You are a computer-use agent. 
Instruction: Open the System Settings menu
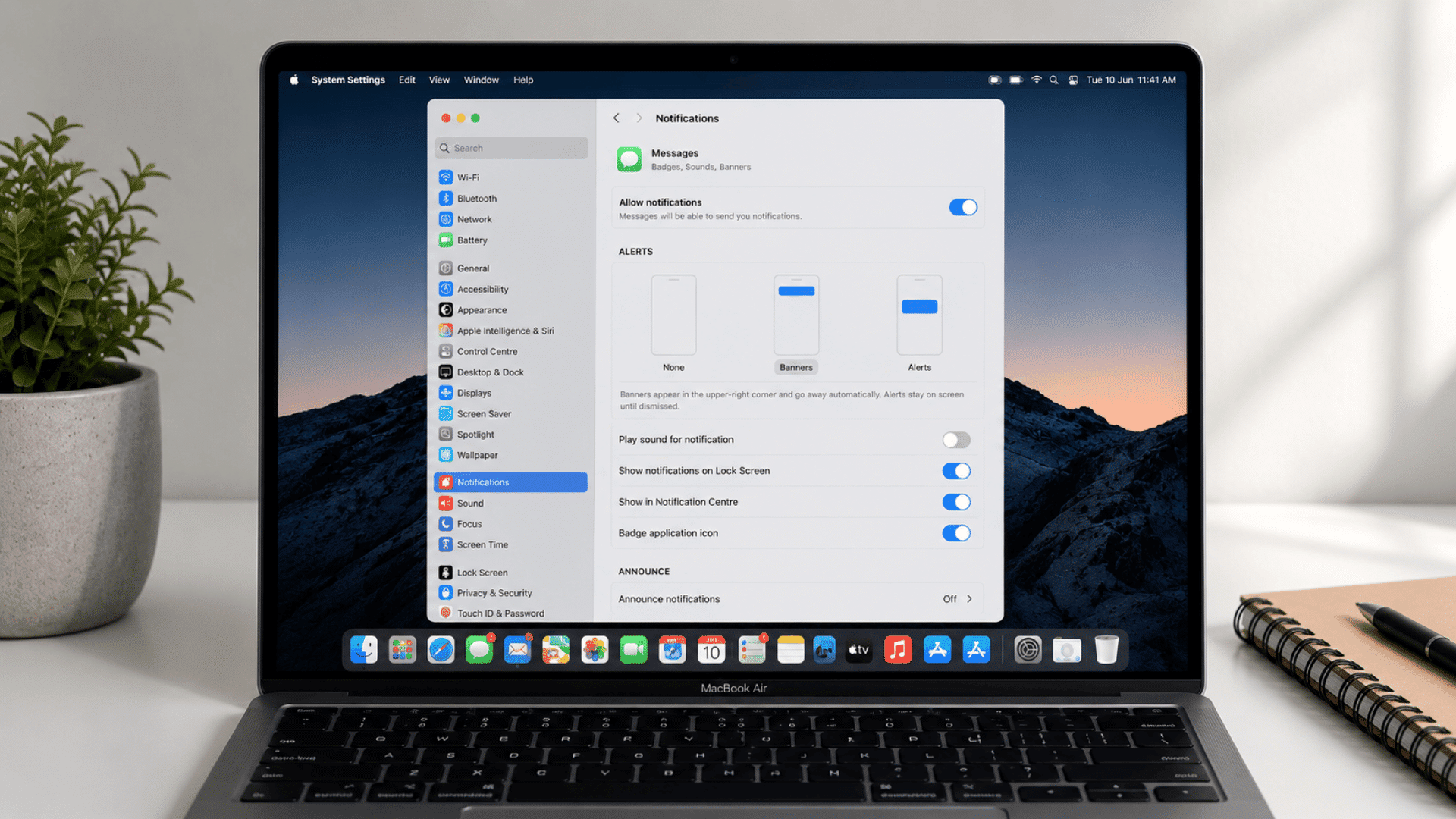point(348,80)
